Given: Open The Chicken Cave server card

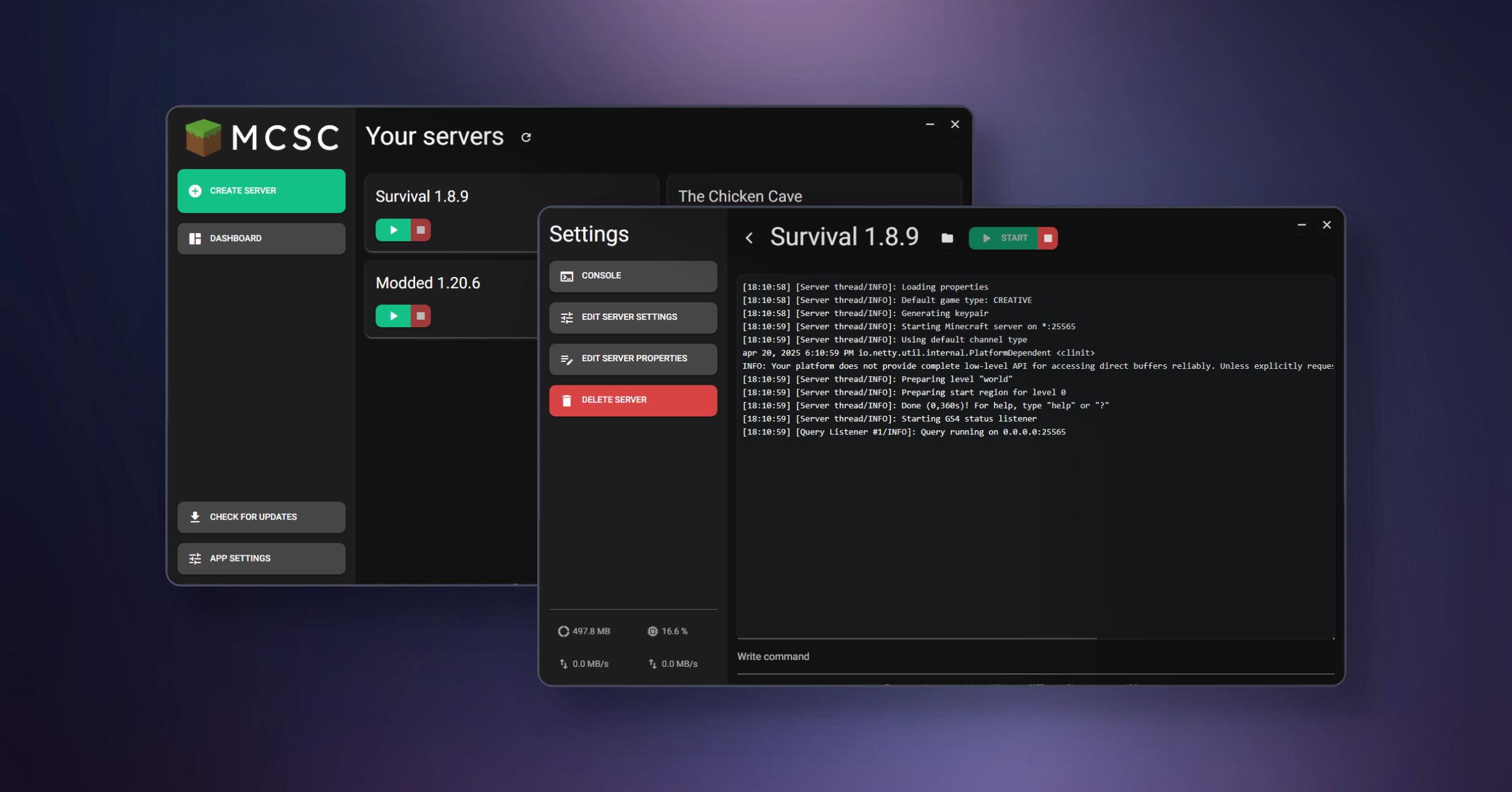Looking at the screenshot, I should tap(739, 196).
